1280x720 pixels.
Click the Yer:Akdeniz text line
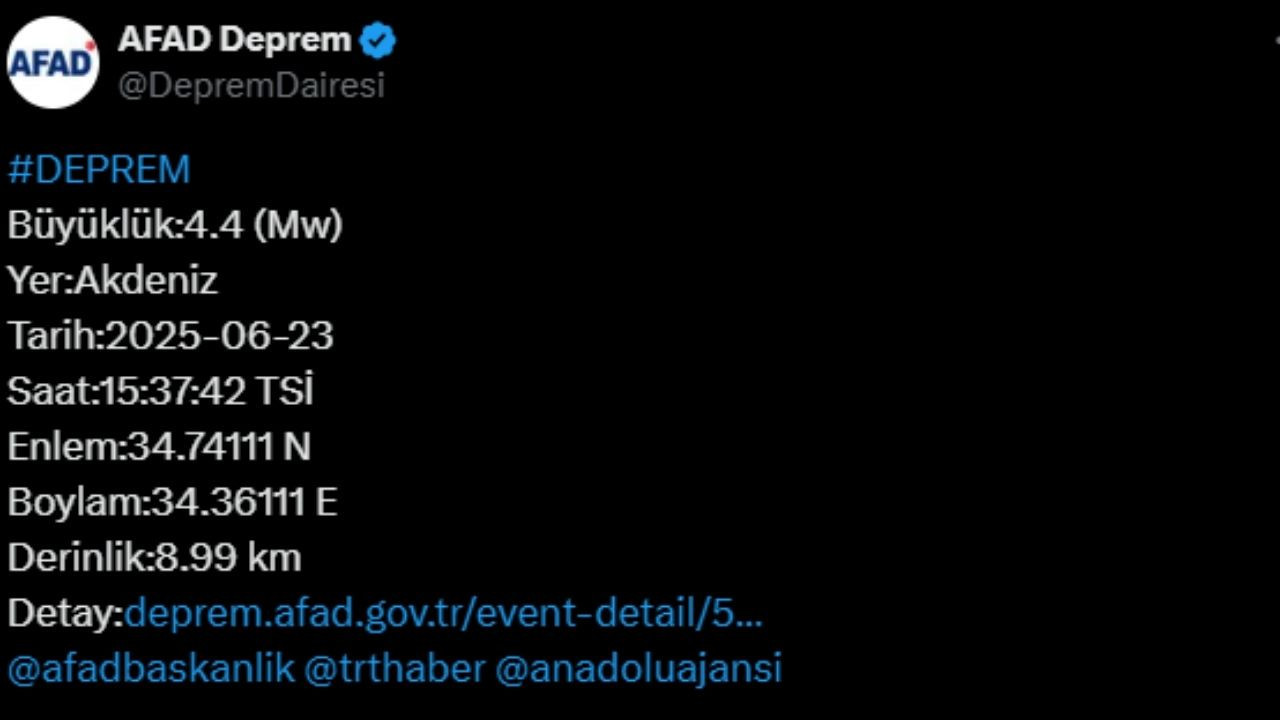tap(112, 280)
